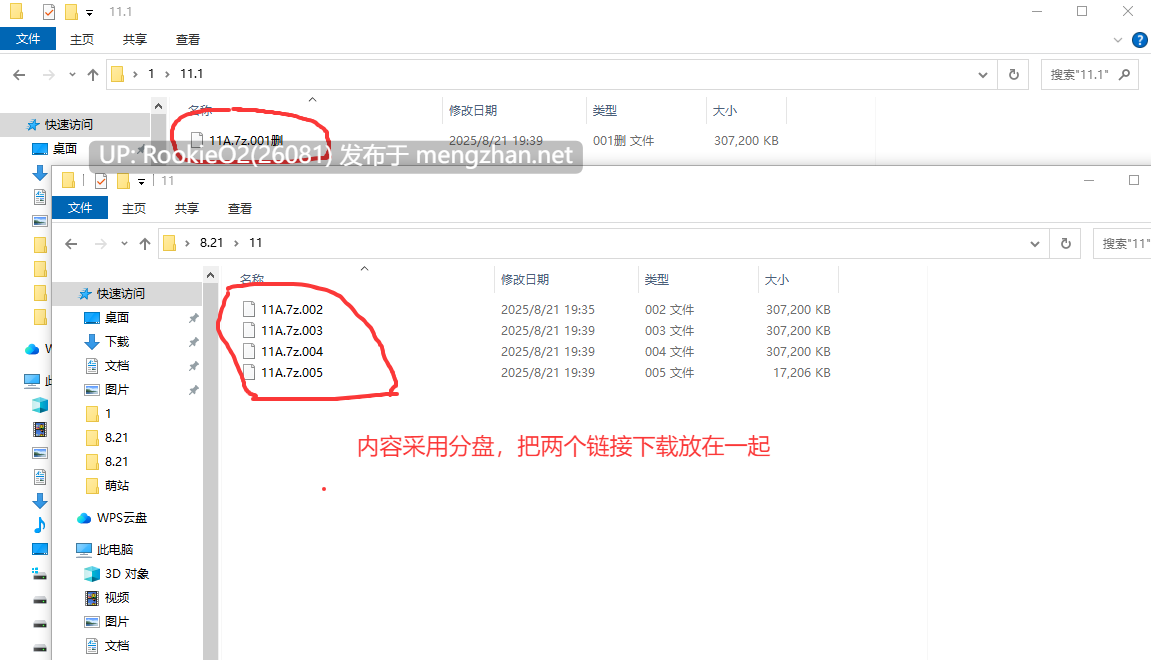Open pinned 文档 under quick access in the 11 window
Viewport: 1151px width, 660px height.
pyautogui.click(x=117, y=366)
